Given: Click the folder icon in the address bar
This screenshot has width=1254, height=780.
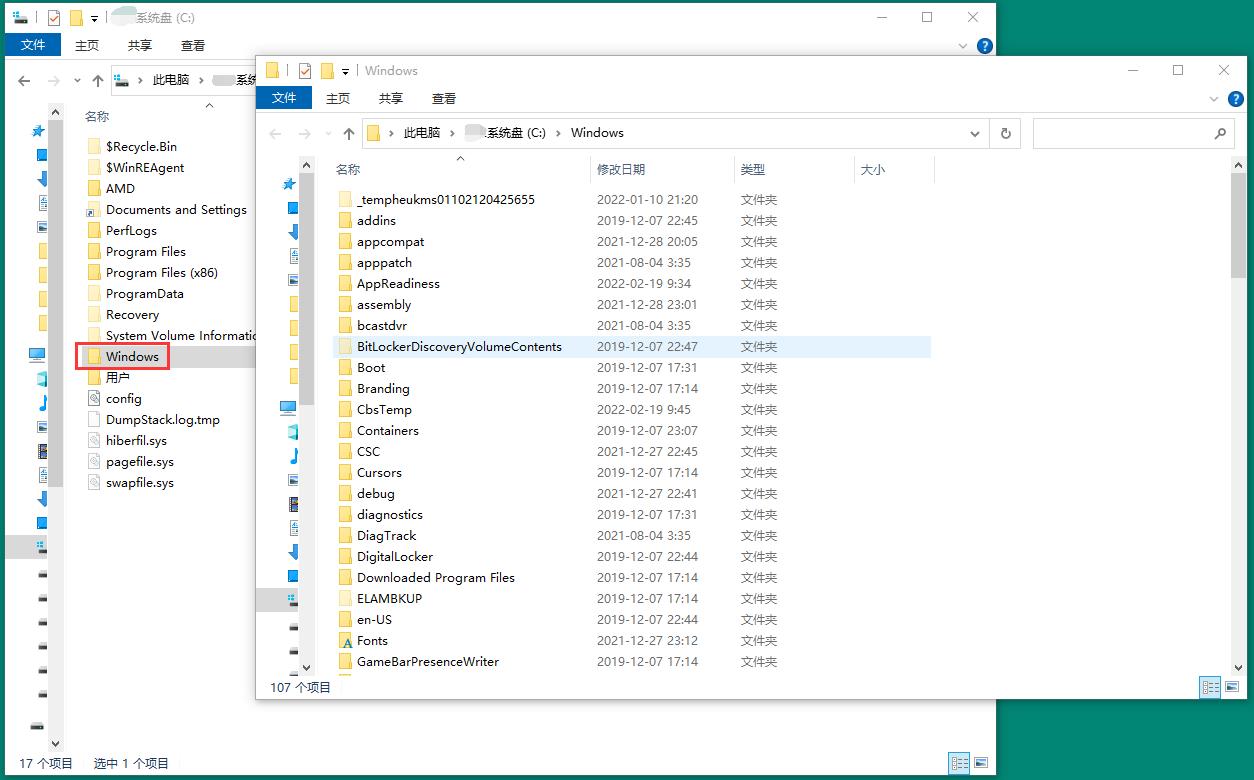Looking at the screenshot, I should pos(372,133).
